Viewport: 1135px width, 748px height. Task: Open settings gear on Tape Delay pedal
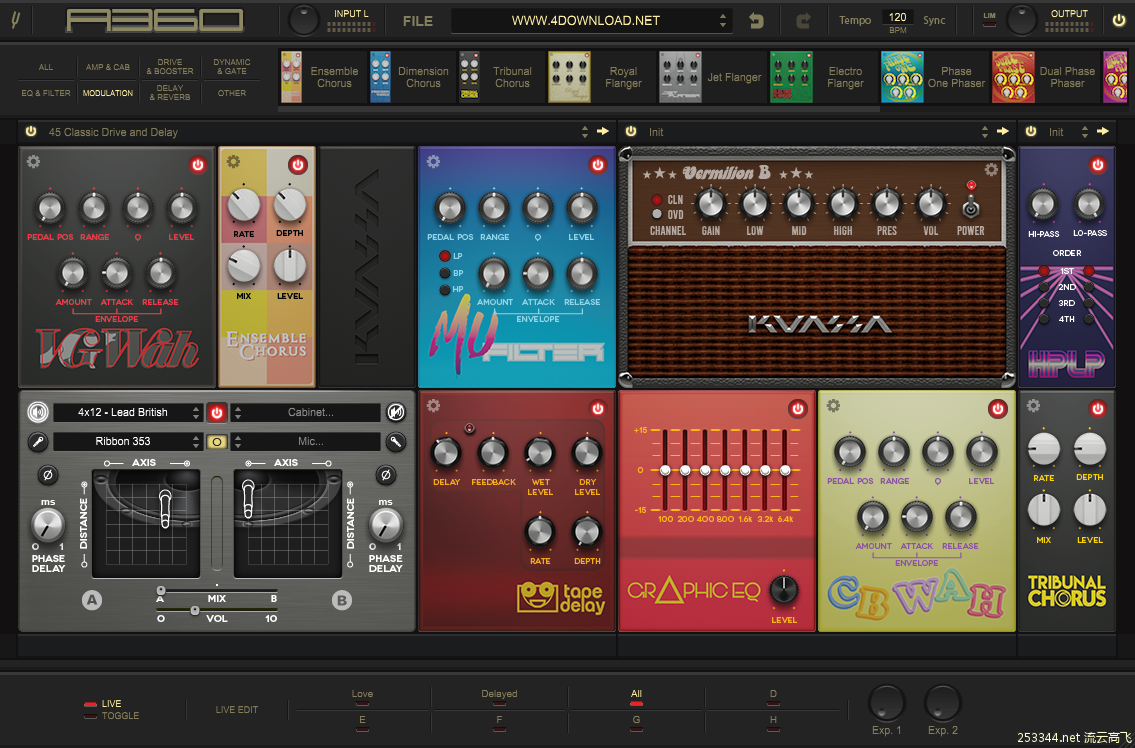[x=433, y=405]
